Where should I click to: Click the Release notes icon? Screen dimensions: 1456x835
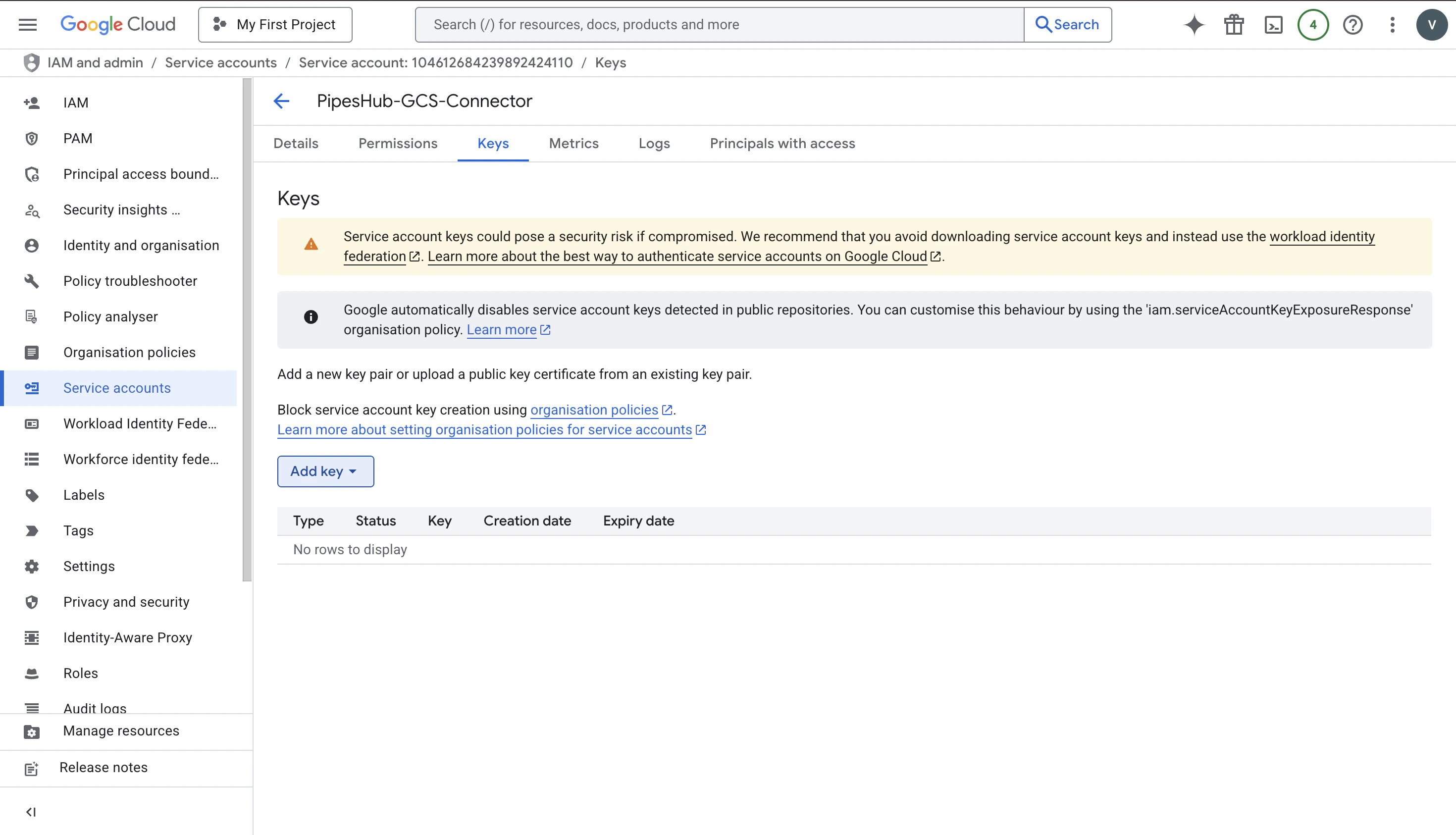tap(32, 768)
